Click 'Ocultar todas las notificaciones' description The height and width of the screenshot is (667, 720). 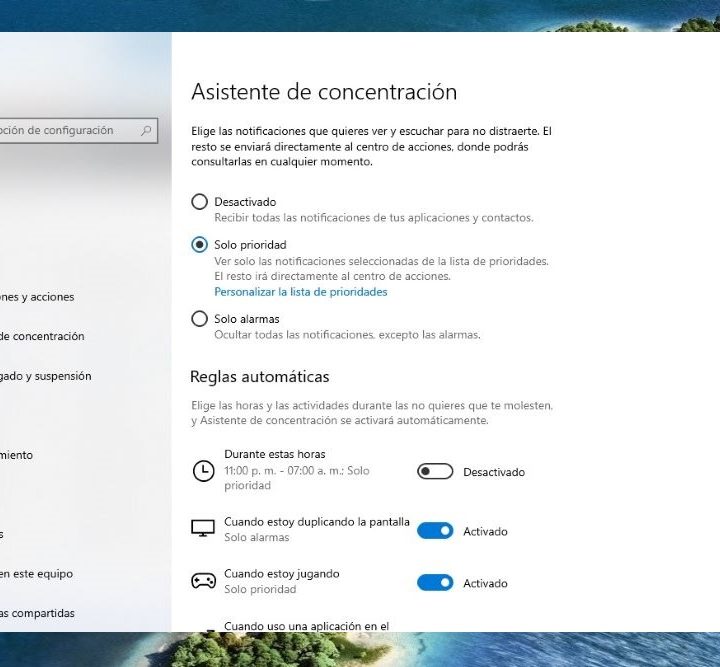[348, 335]
